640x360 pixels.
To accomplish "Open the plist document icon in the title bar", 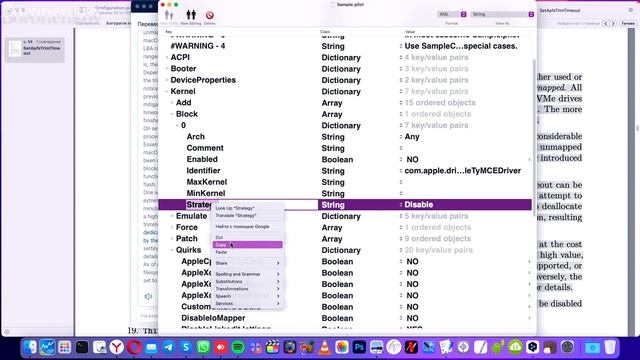I will pos(333,4).
